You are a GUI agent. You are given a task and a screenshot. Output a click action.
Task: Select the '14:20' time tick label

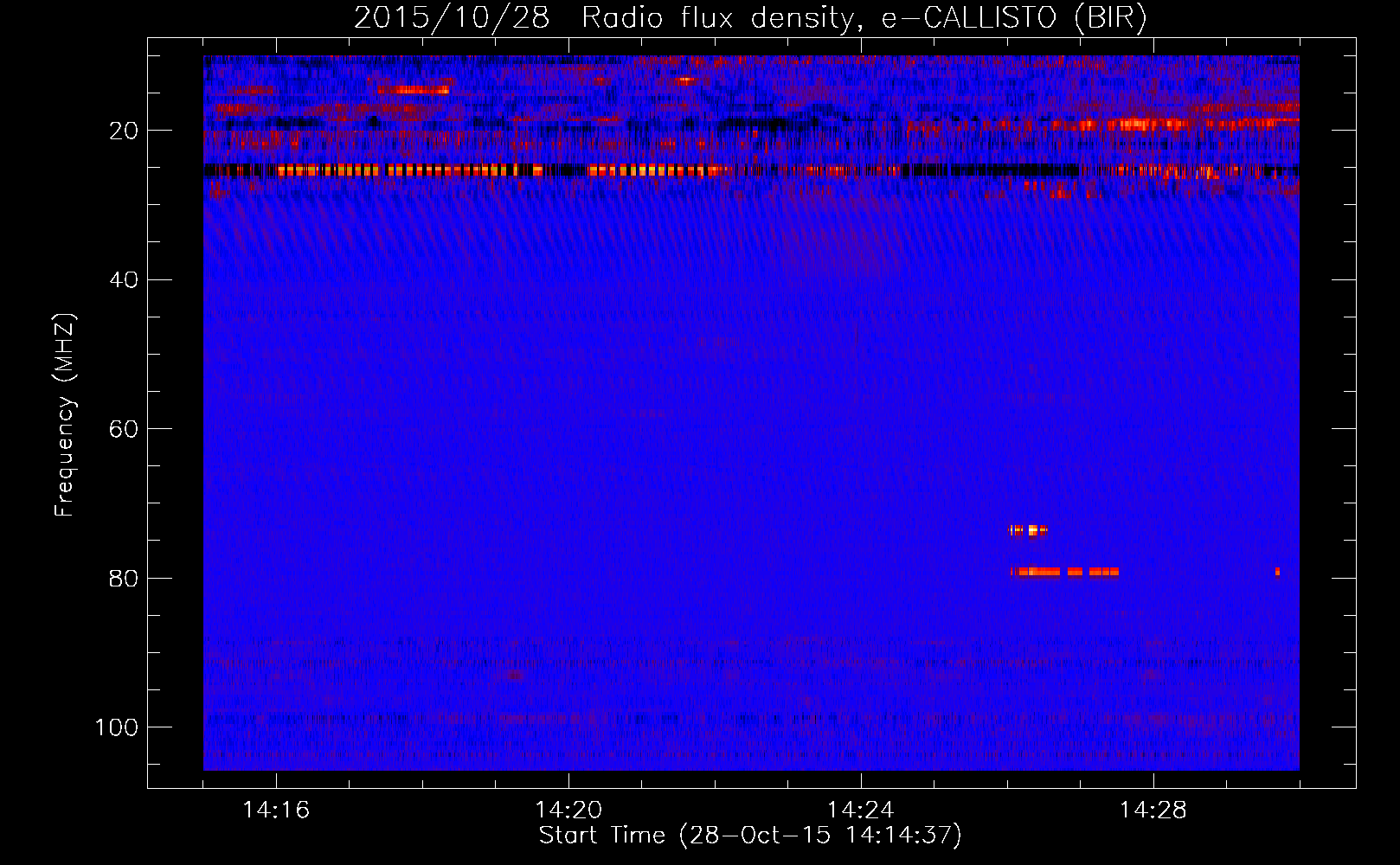568,810
